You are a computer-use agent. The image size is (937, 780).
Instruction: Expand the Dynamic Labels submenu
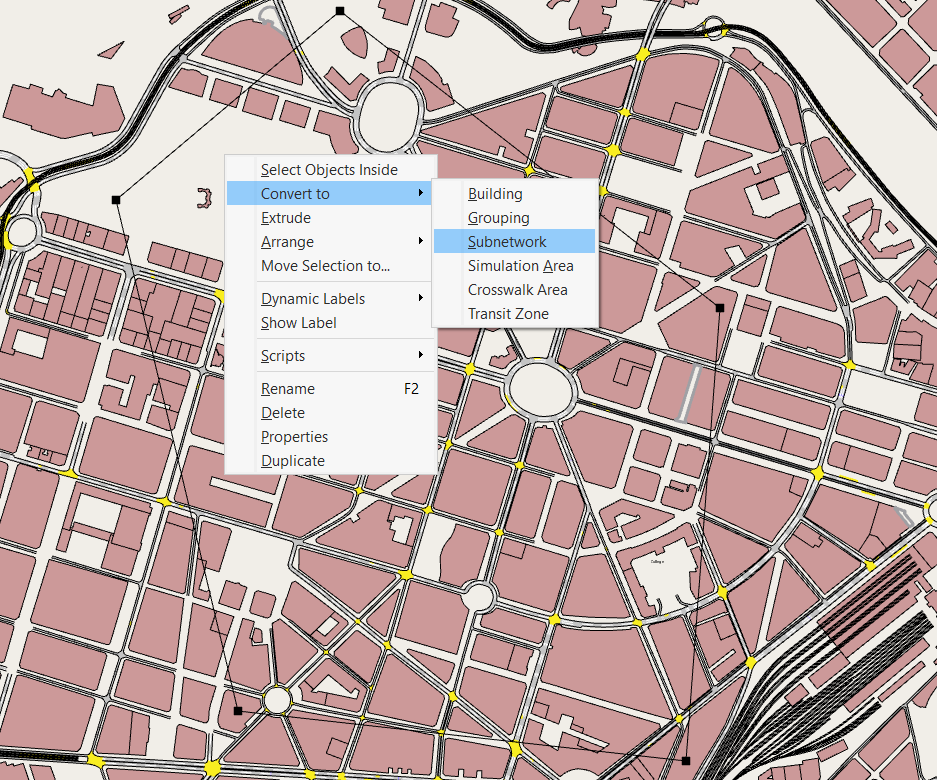pyautogui.click(x=313, y=299)
